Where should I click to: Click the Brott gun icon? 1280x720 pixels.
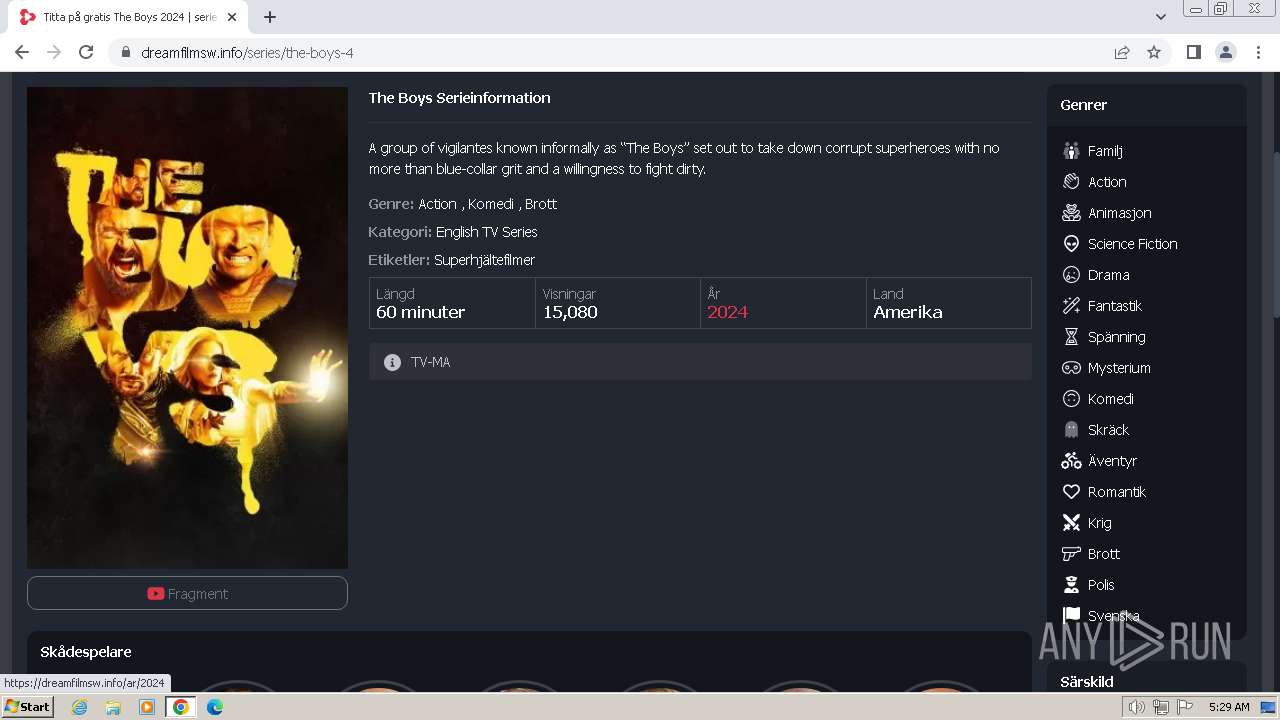(1071, 554)
